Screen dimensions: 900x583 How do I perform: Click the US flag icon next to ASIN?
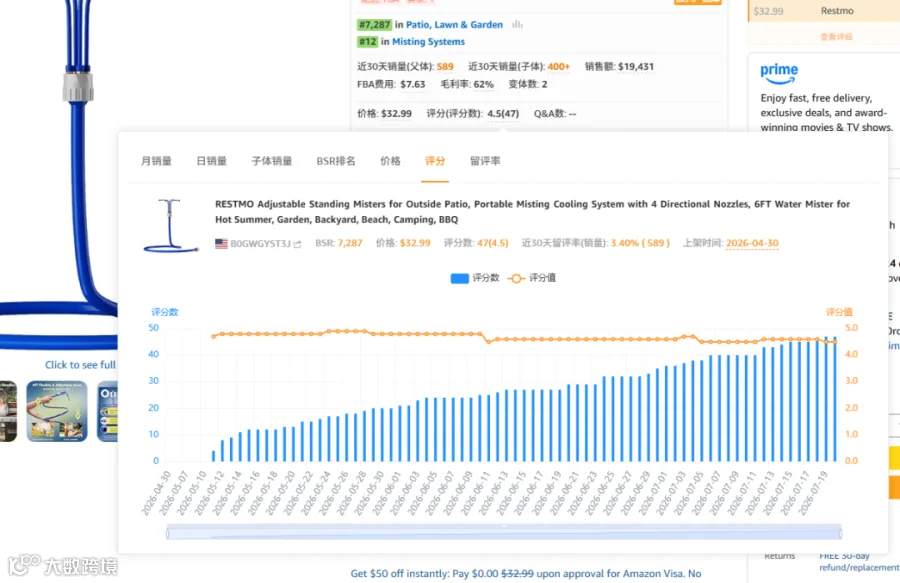coord(221,243)
